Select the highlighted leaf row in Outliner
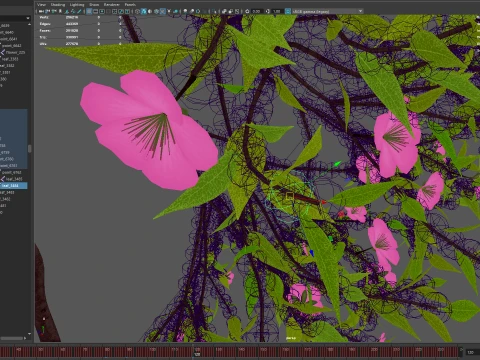480x360 pixels. (x=14, y=186)
